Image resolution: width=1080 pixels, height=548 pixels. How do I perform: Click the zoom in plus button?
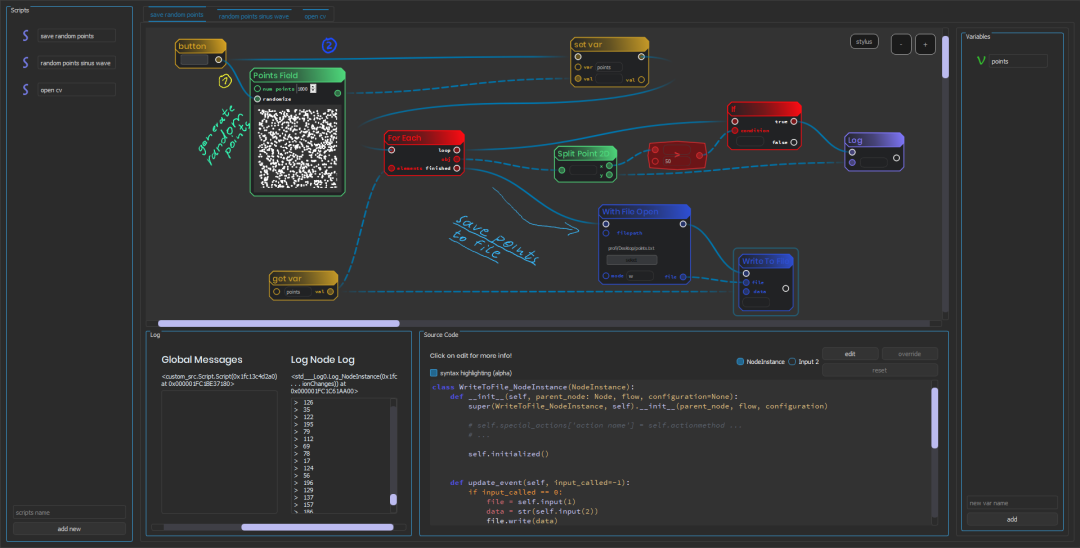(x=925, y=44)
